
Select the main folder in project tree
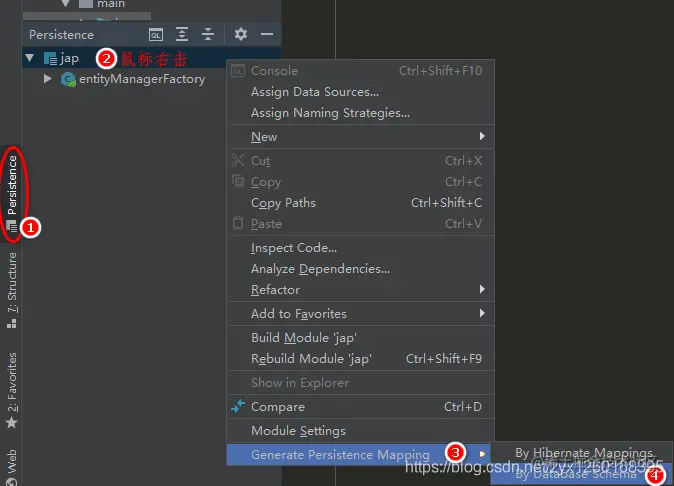coord(111,4)
